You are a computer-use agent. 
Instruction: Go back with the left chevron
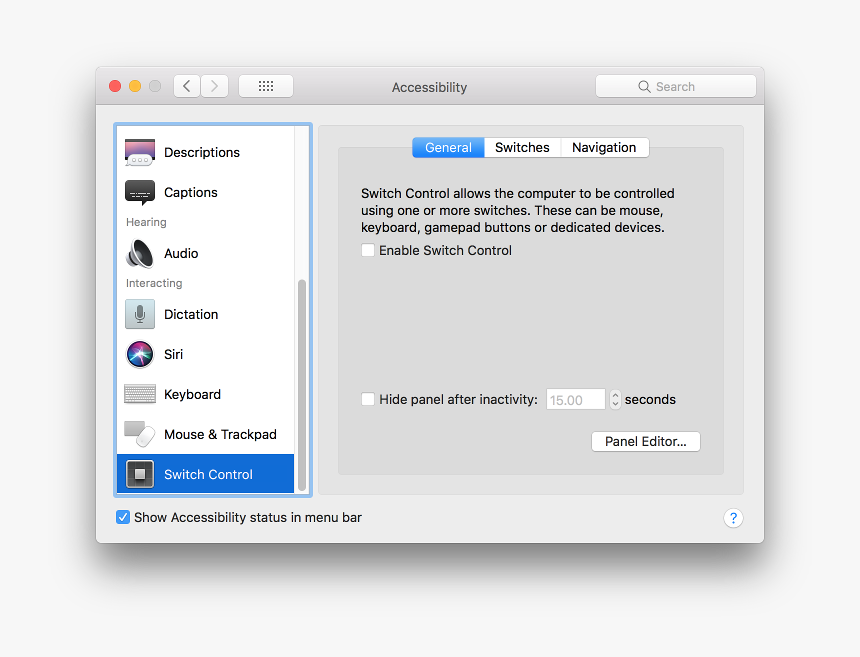pos(187,87)
